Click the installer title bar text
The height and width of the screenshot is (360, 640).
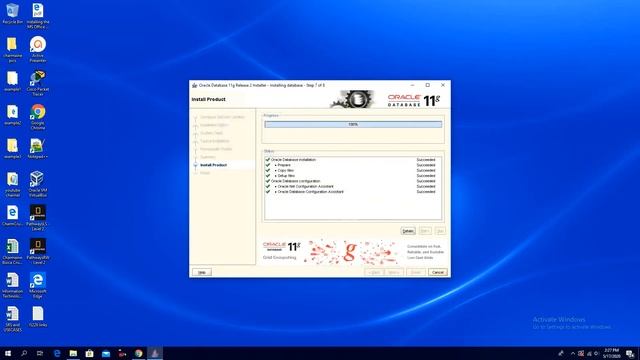(x=262, y=85)
